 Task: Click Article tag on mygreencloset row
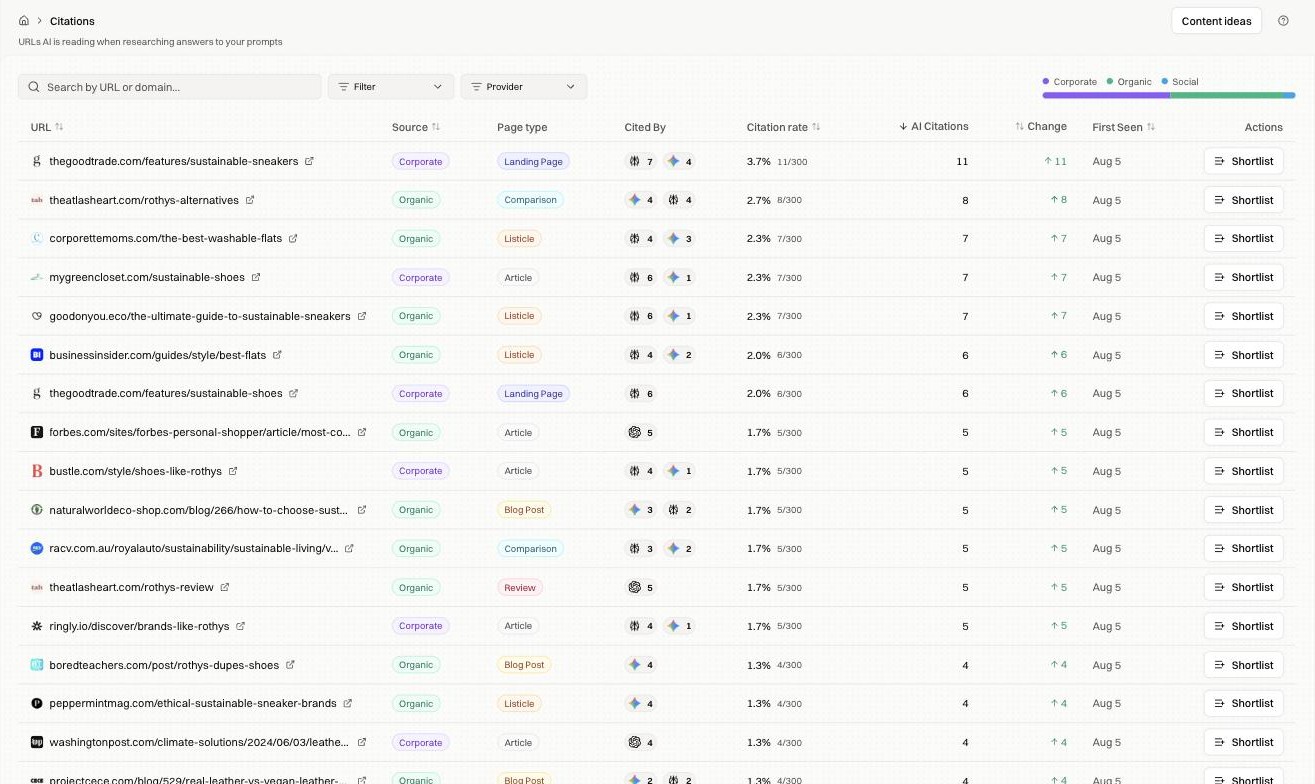pyautogui.click(x=518, y=277)
